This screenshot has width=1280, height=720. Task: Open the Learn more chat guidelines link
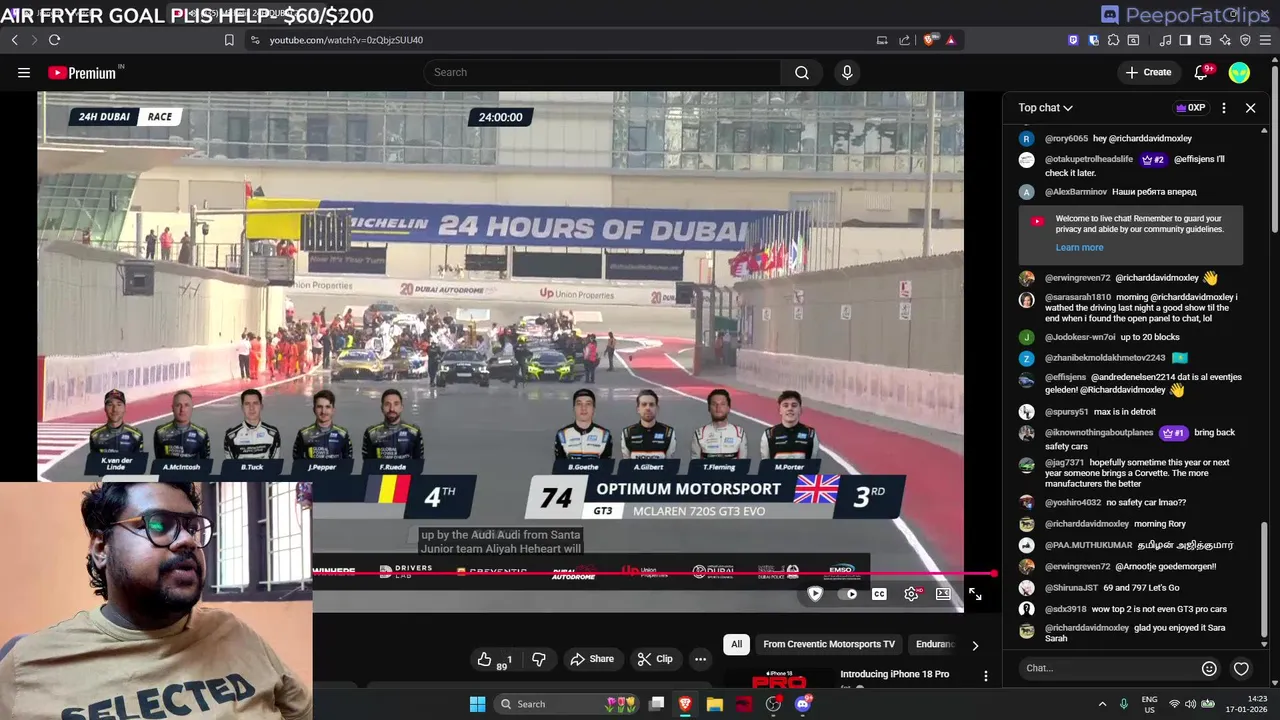pos(1079,248)
